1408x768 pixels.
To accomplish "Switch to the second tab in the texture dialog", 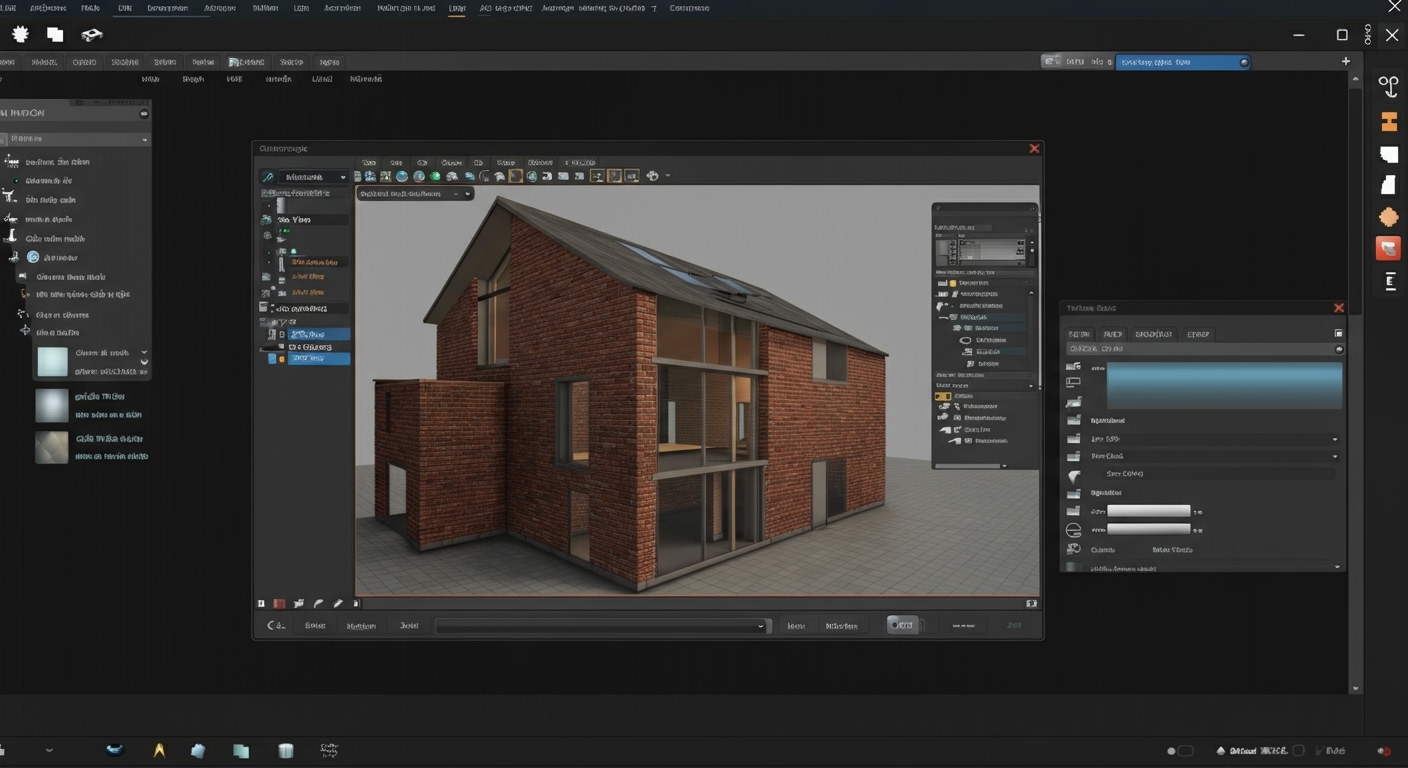I will coord(1113,333).
